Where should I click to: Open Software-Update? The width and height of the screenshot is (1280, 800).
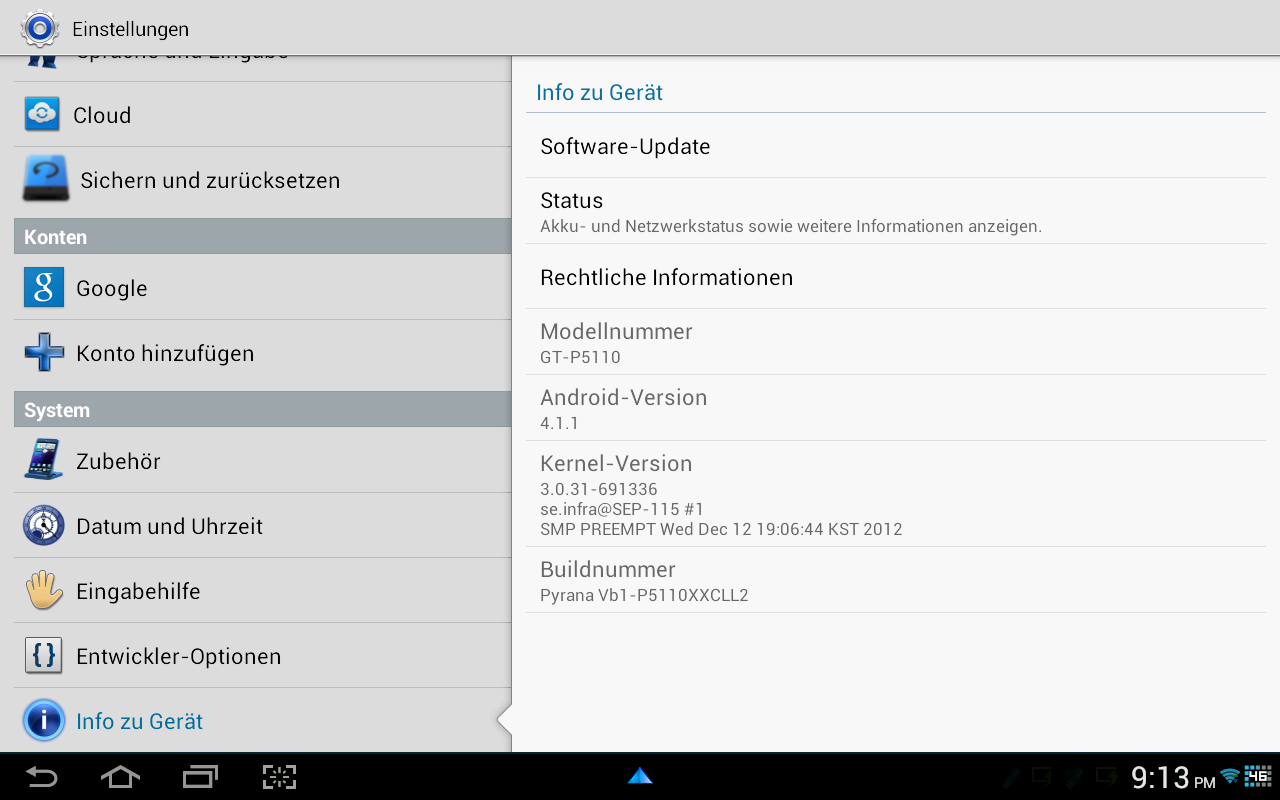click(895, 147)
